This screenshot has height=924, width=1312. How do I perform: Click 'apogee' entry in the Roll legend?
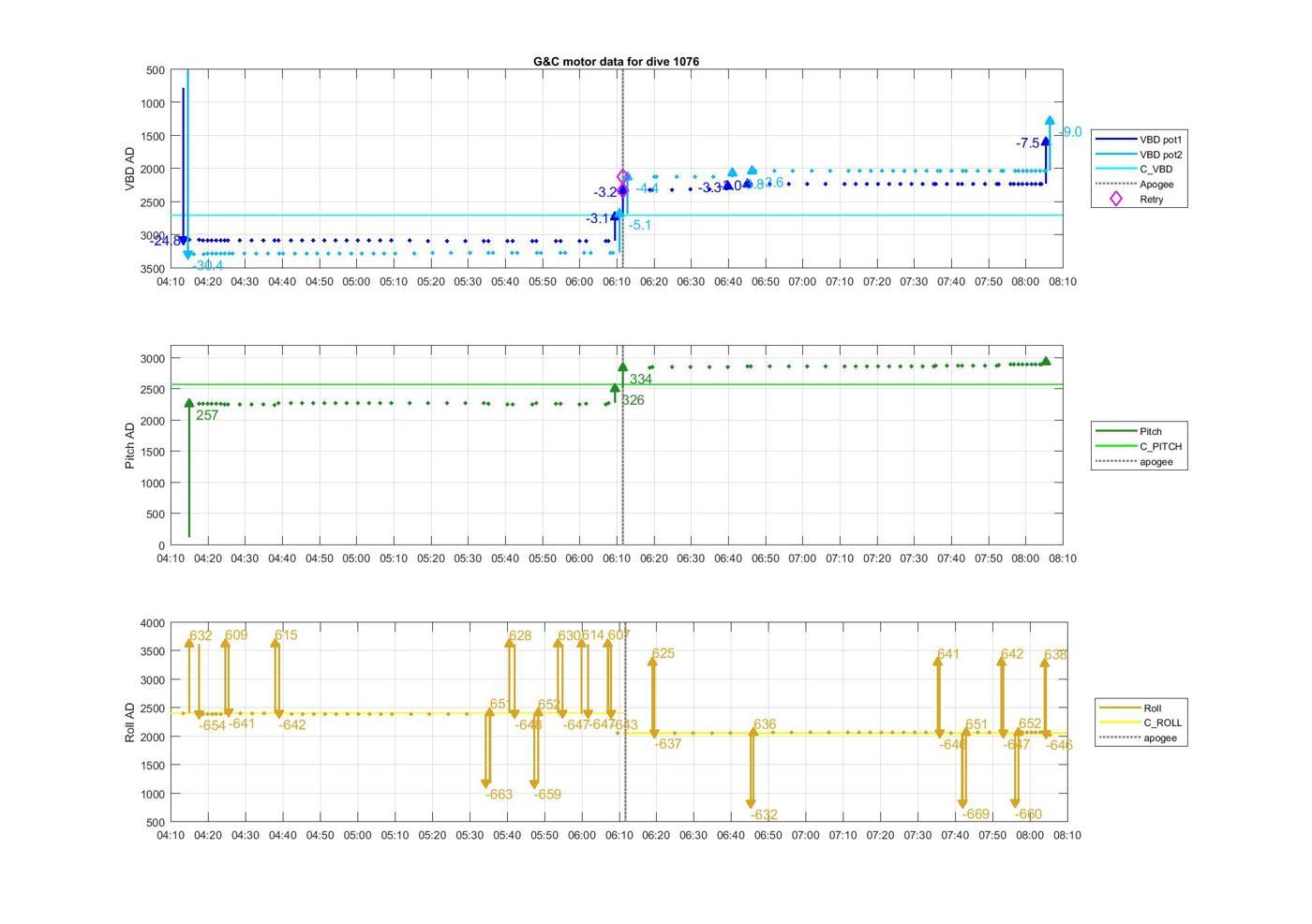[x=1138, y=738]
